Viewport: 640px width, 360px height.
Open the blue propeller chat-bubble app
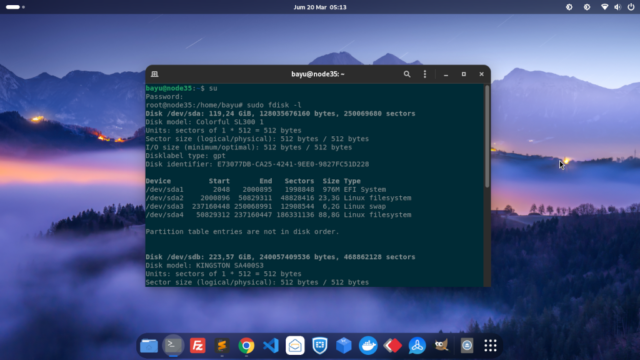point(417,346)
